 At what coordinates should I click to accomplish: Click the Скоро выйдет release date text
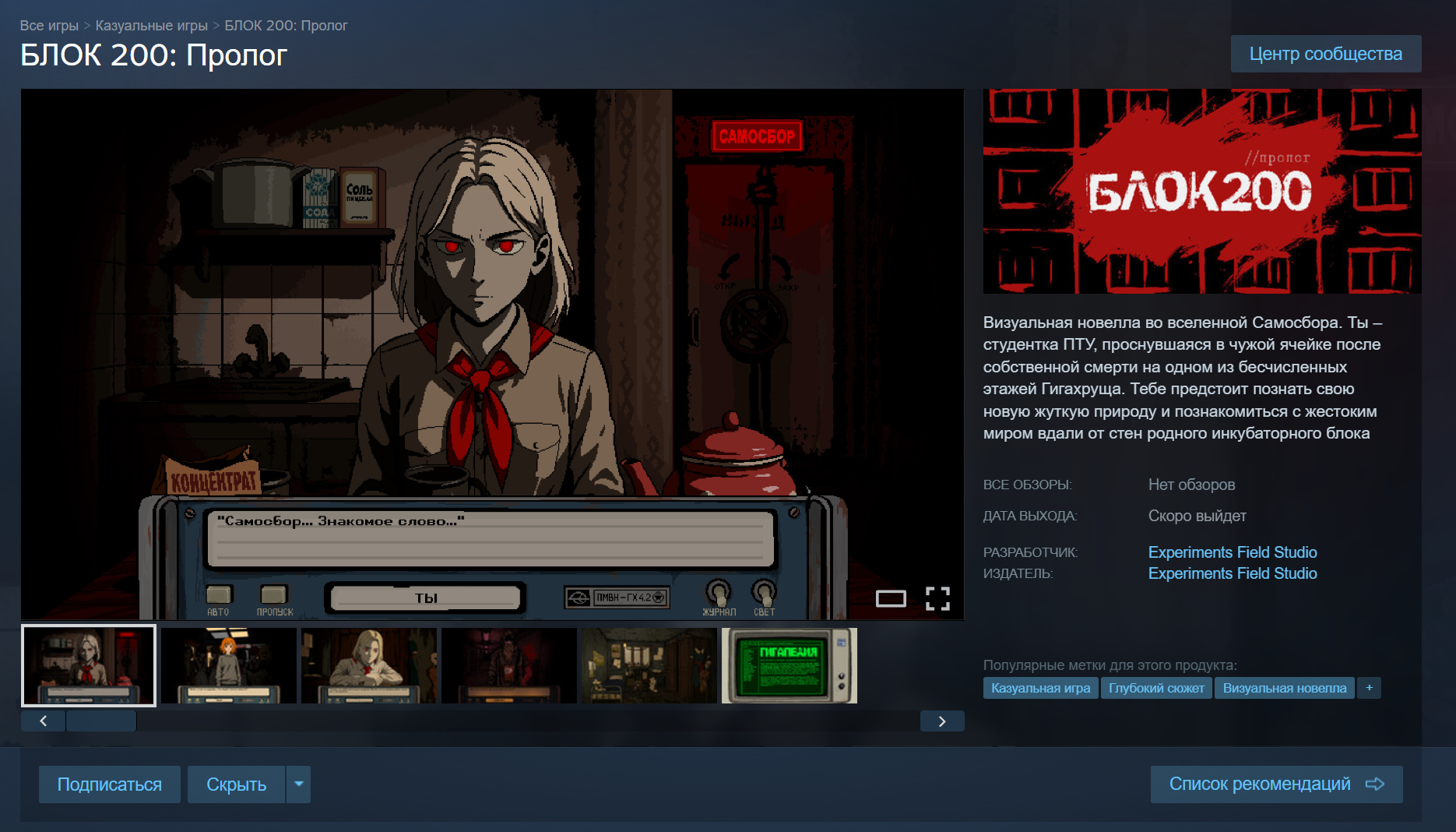pyautogui.click(x=1197, y=516)
